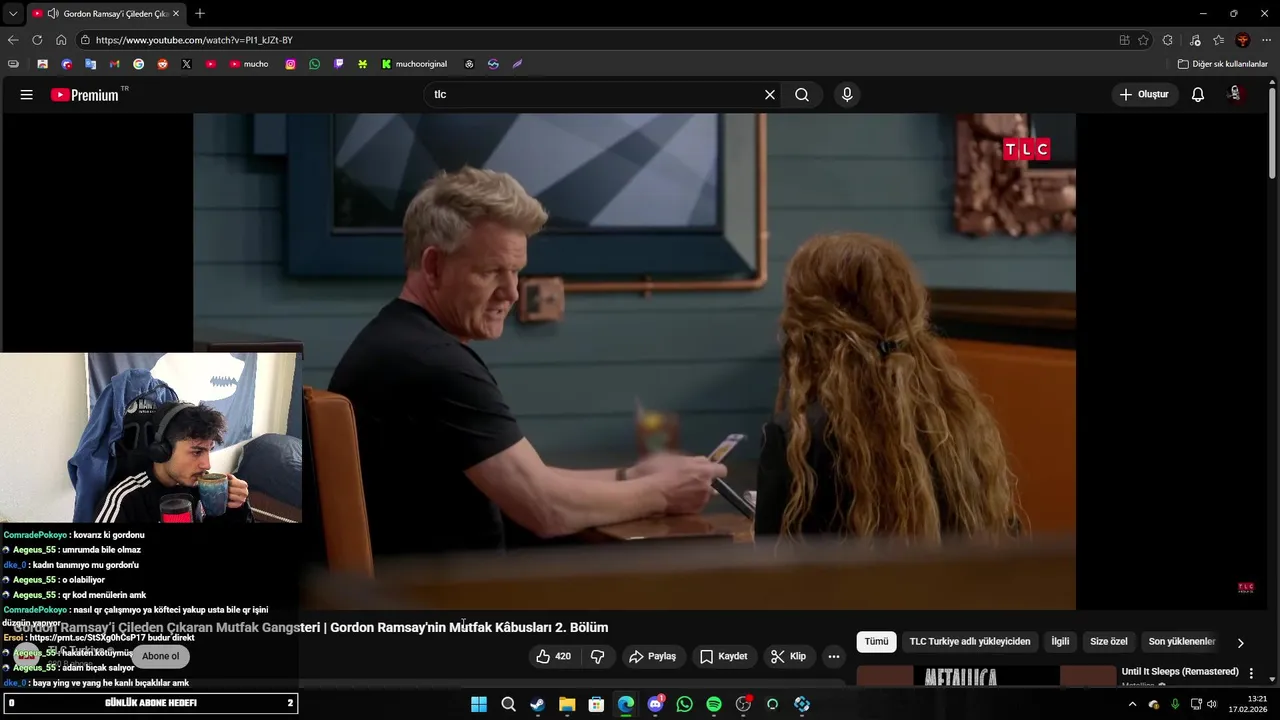Screen dimensions: 1280x720
Task: Open browser home page icon
Action: point(61,40)
